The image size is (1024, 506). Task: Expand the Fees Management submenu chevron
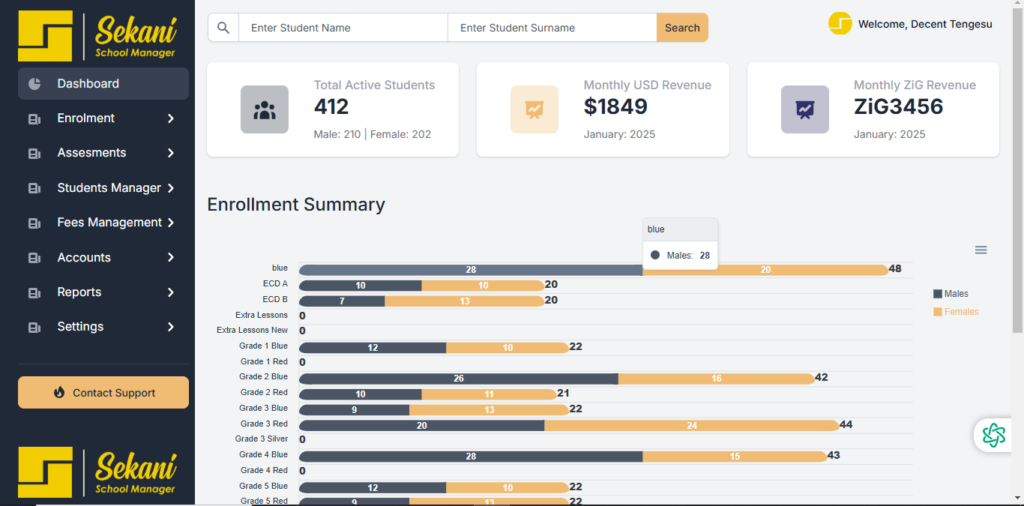click(x=171, y=223)
